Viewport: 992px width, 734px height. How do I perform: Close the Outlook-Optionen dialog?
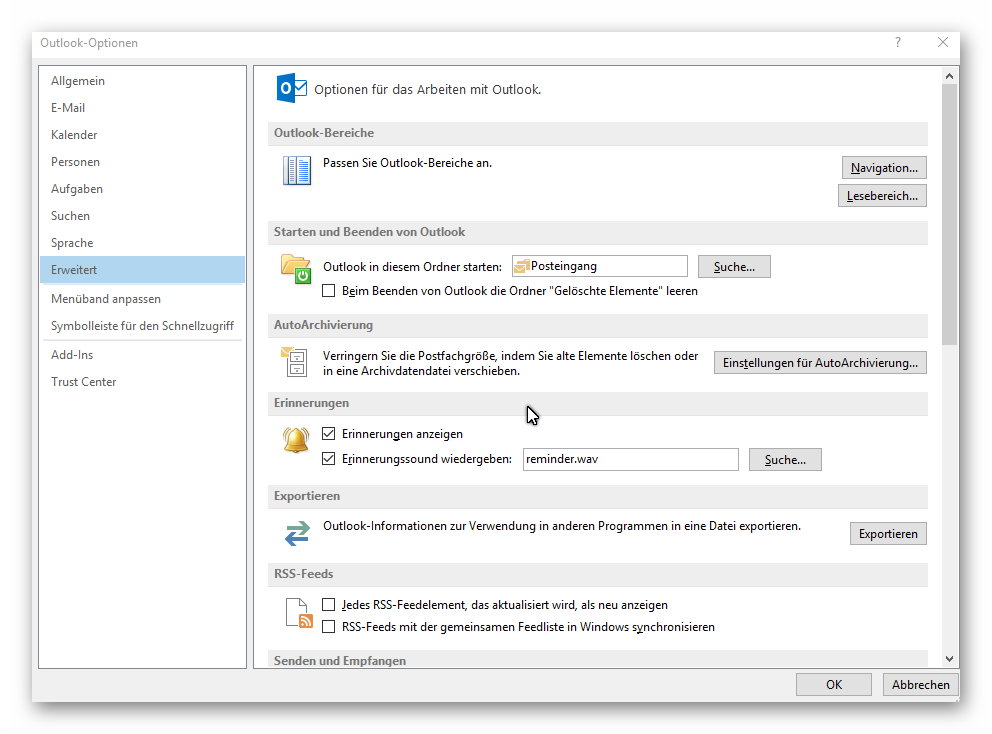[943, 42]
